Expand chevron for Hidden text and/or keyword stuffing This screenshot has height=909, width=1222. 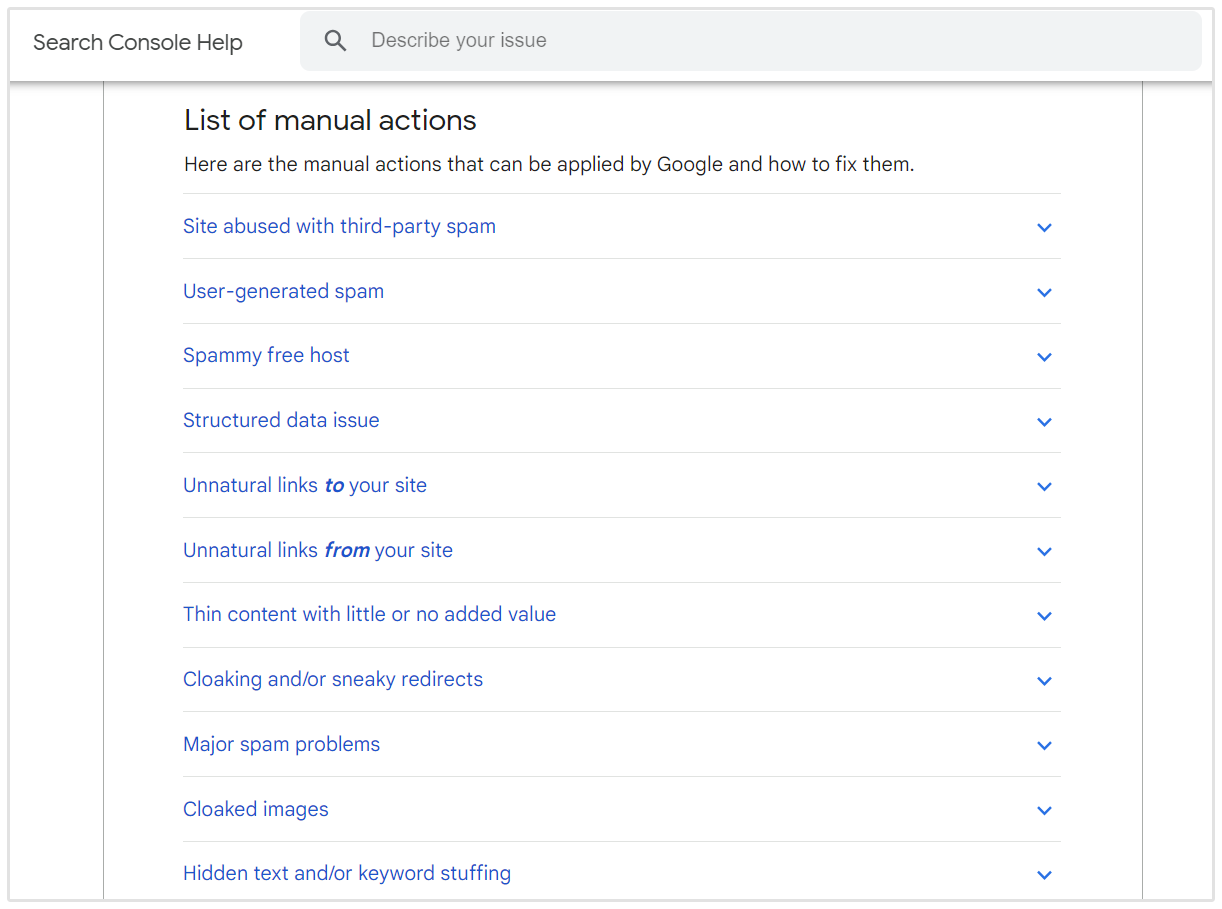click(1044, 875)
